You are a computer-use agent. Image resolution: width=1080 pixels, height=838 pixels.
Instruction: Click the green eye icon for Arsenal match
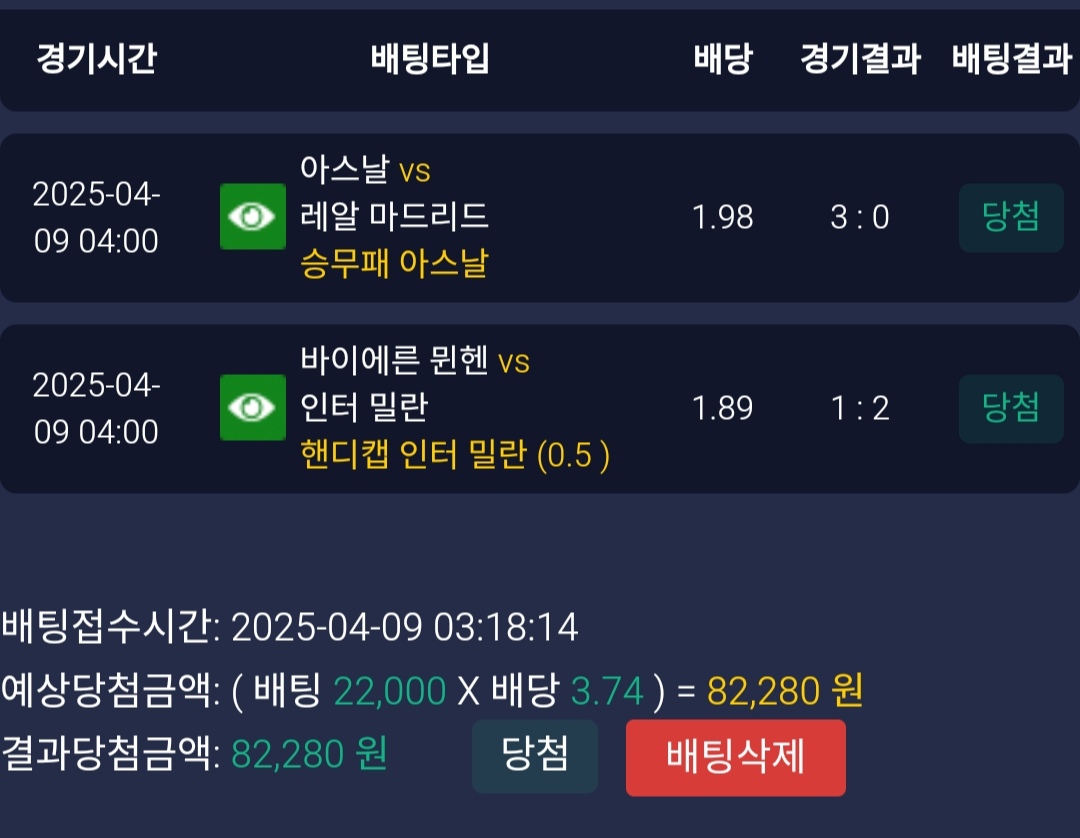coord(253,217)
